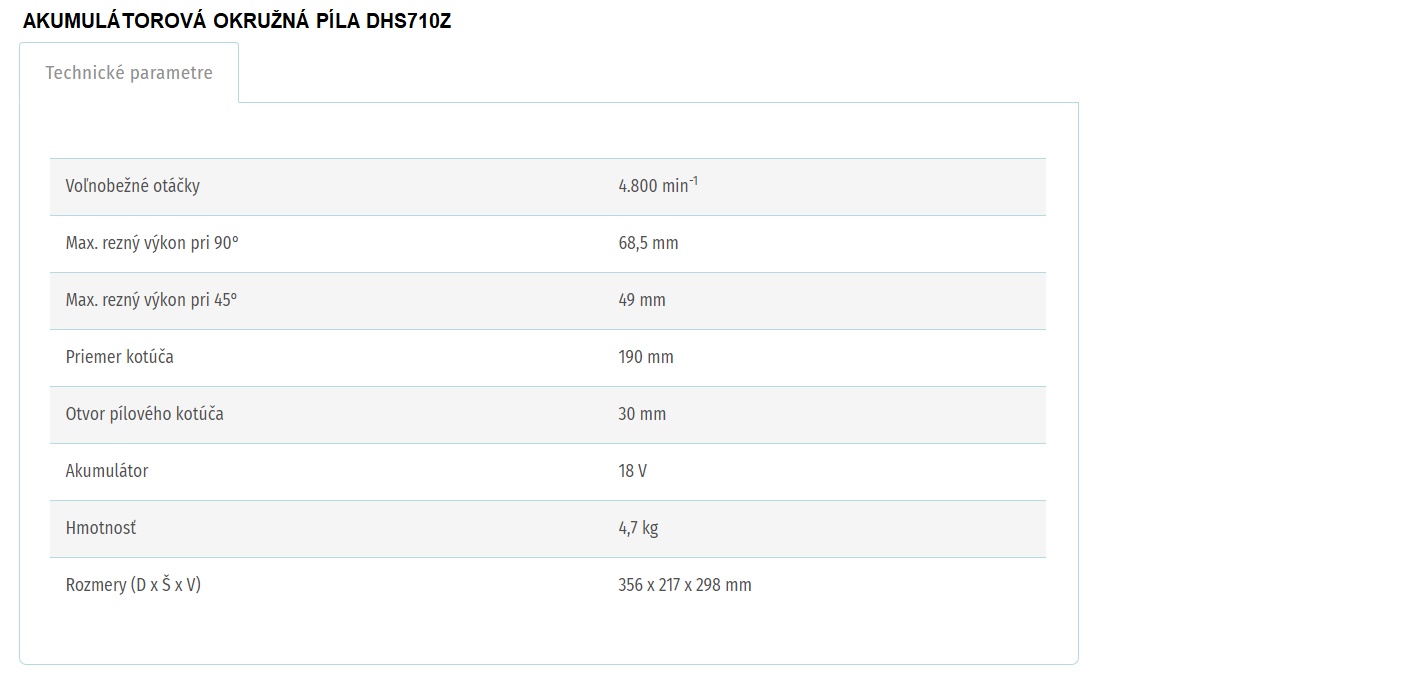Select the Akumulátor row label

[x=107, y=471]
